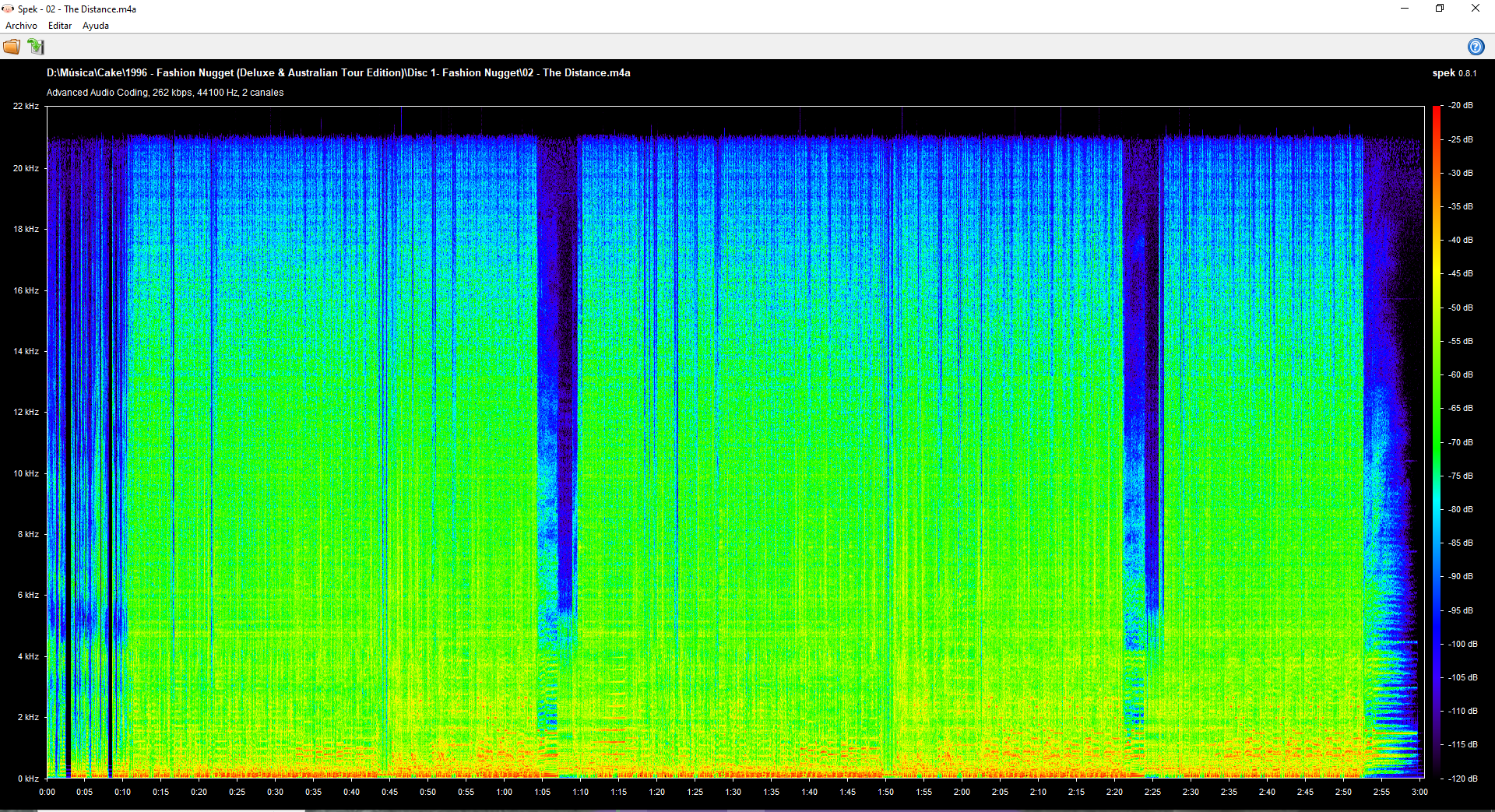
Task: Open the blue Help question mark icon
Action: coord(1475,47)
